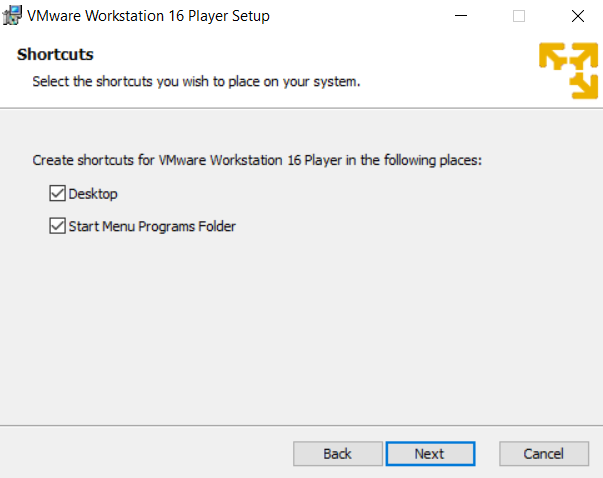Click the Start Menu Programs Folder label
The height and width of the screenshot is (478, 603).
point(152,226)
